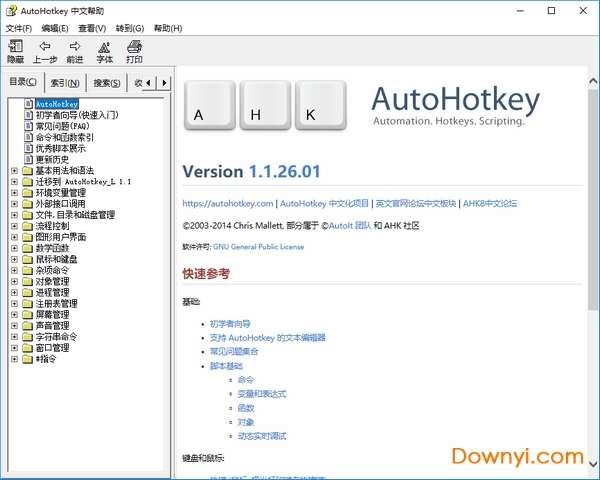Expand the 对象管理 tree node

coord(15,281)
